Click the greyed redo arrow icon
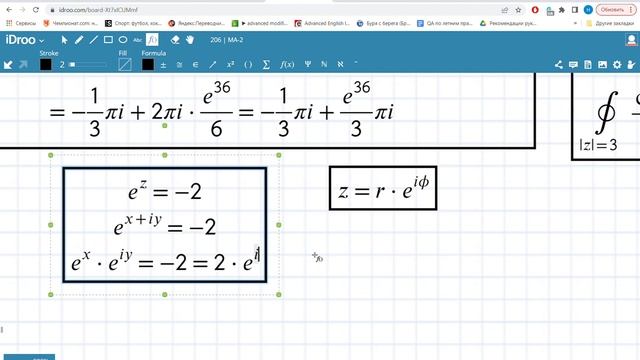Image resolution: width=640 pixels, height=360 pixels. tap(23, 64)
